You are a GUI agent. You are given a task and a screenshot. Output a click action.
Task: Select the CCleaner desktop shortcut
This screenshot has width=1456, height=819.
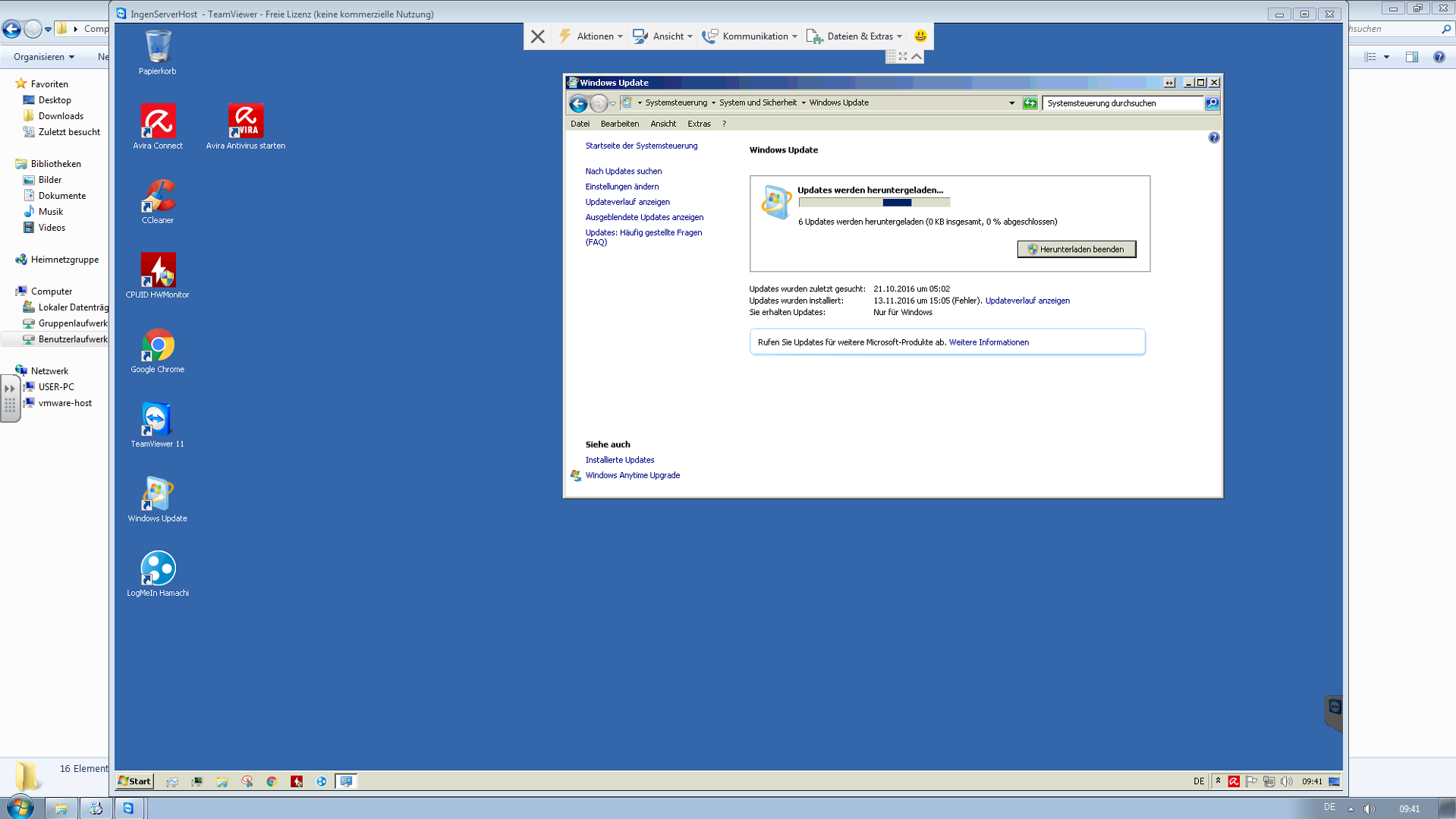(x=157, y=200)
